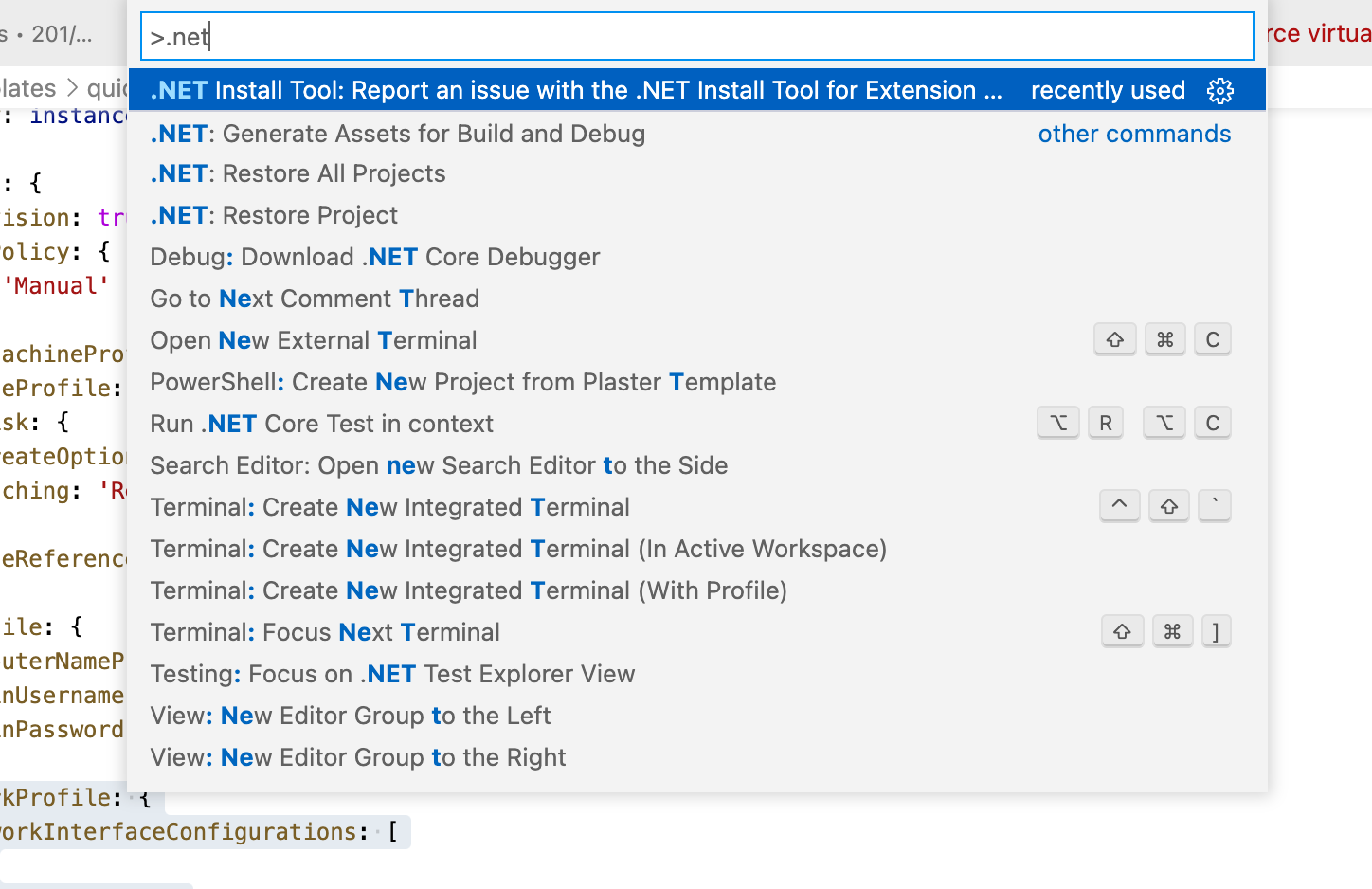Viewport: 1372px width, 889px height.
Task: Click the Control key chip on Create New Integrated Terminal
Action: pos(1119,505)
